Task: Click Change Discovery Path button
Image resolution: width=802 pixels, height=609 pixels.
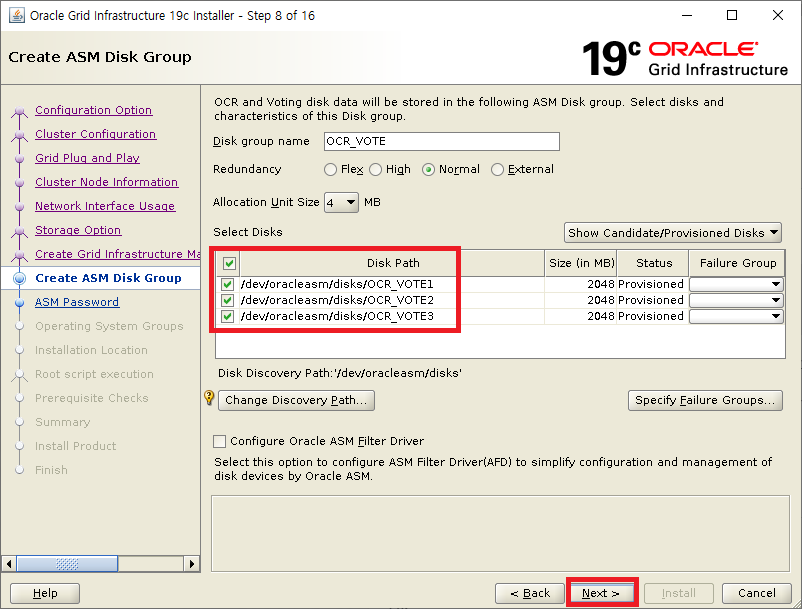Action: (296, 400)
